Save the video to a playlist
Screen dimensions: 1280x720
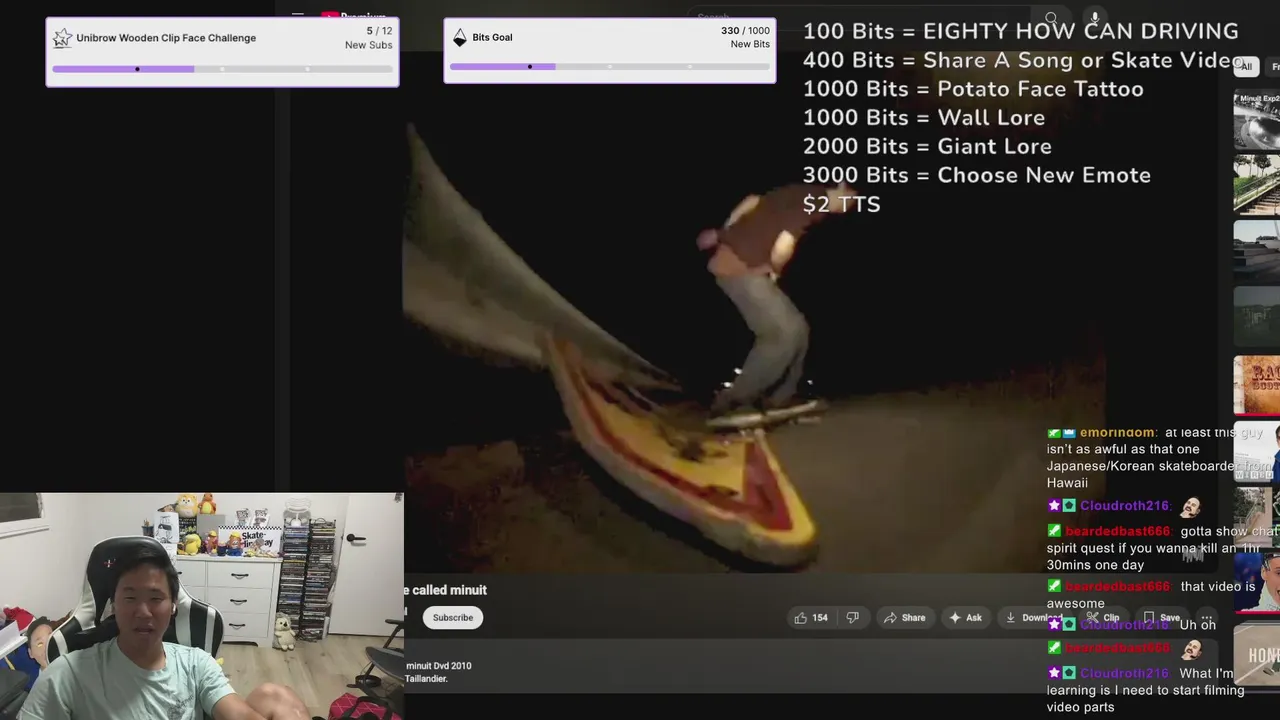(1162, 618)
